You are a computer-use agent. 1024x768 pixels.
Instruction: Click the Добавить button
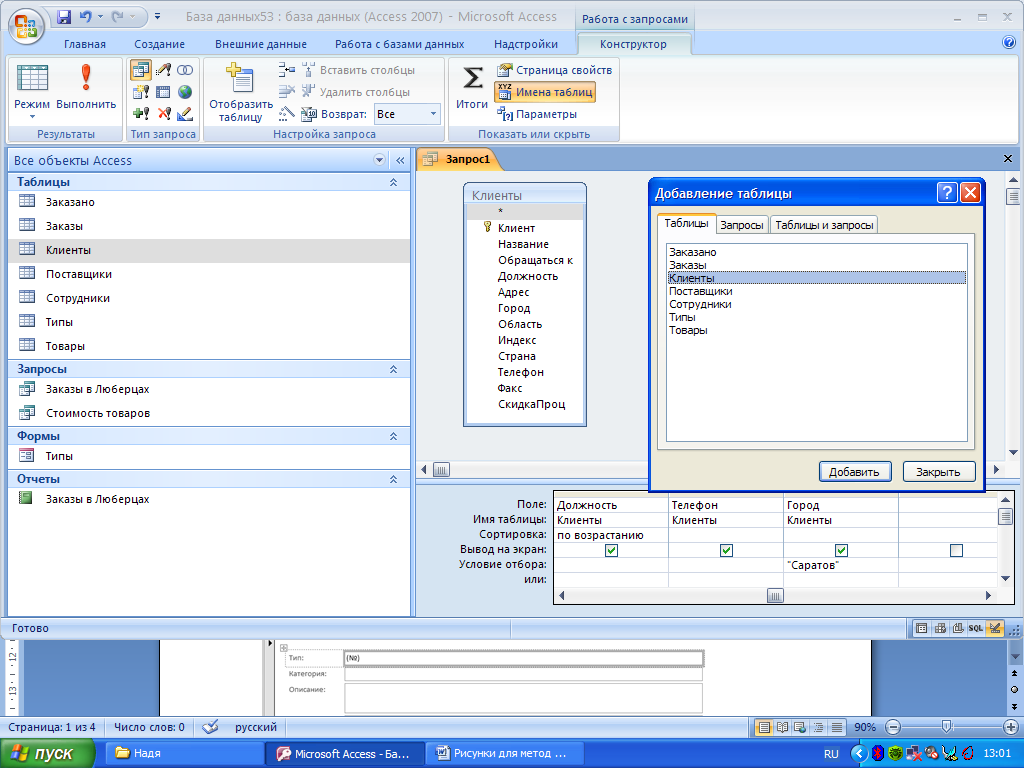(854, 472)
